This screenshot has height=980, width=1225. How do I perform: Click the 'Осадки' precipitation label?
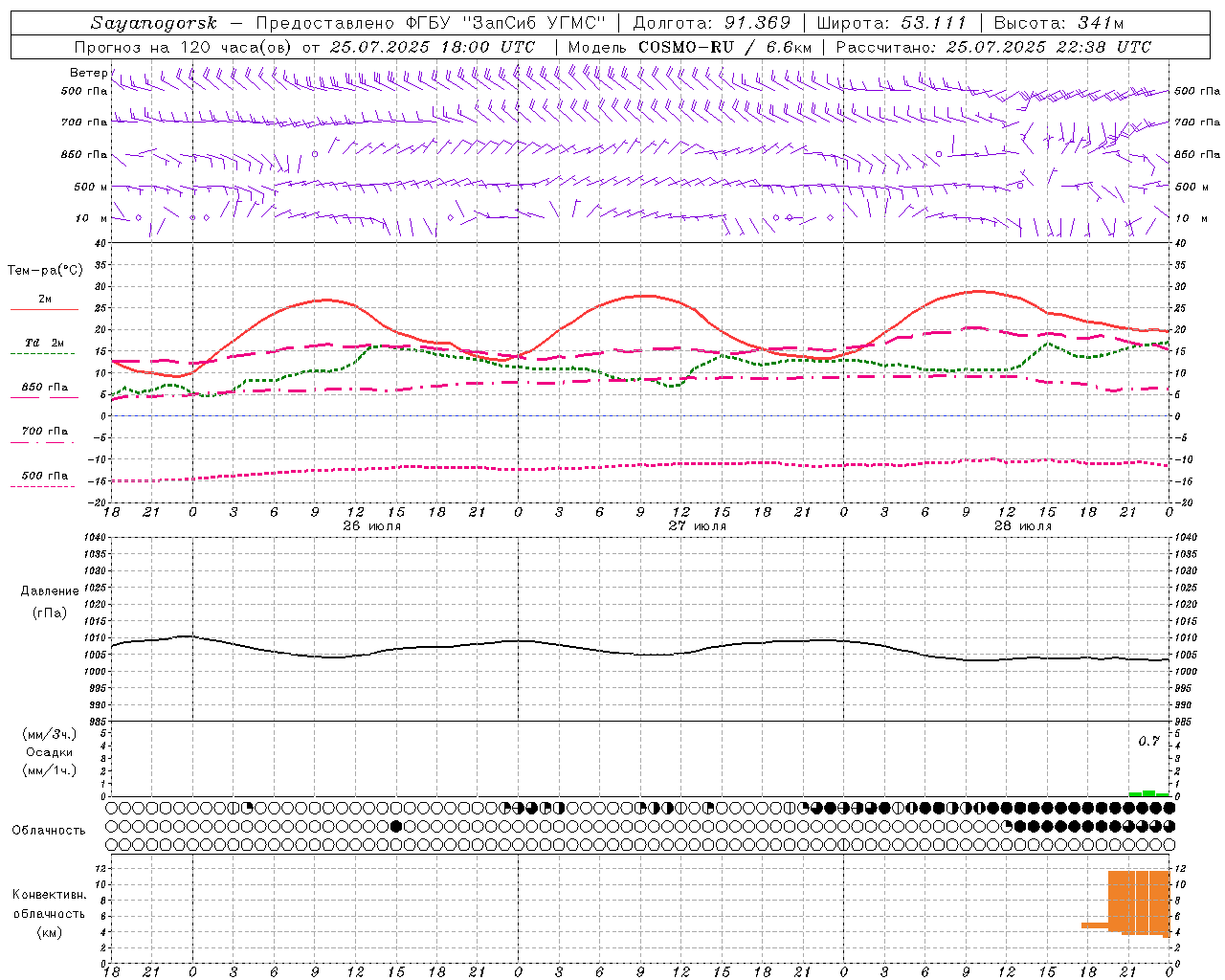tap(50, 752)
